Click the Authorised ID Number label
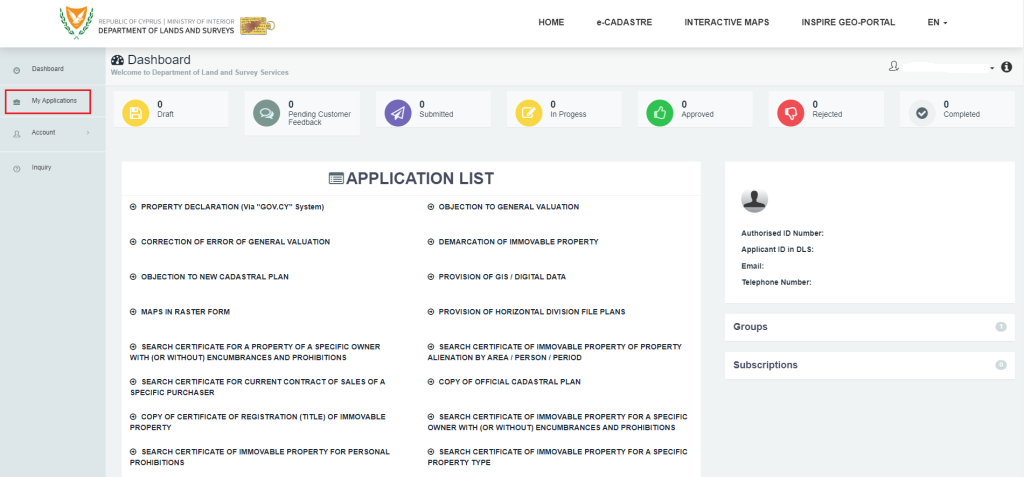The height and width of the screenshot is (477, 1024). [x=782, y=233]
